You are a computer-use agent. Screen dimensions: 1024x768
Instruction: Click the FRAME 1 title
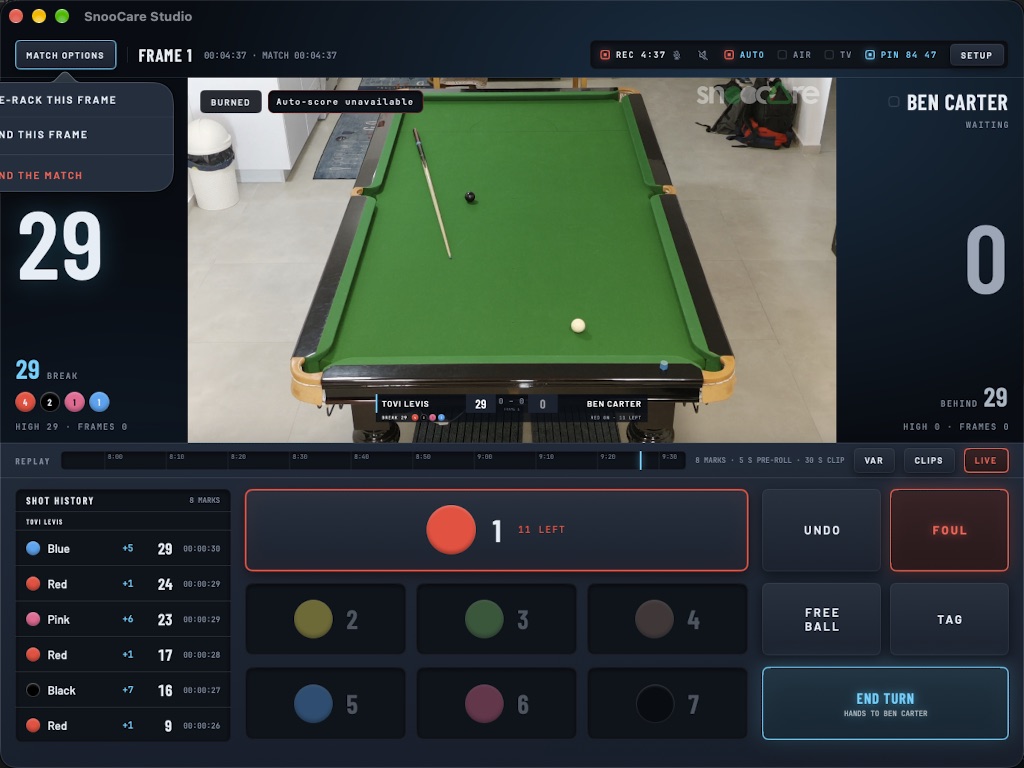(x=165, y=56)
